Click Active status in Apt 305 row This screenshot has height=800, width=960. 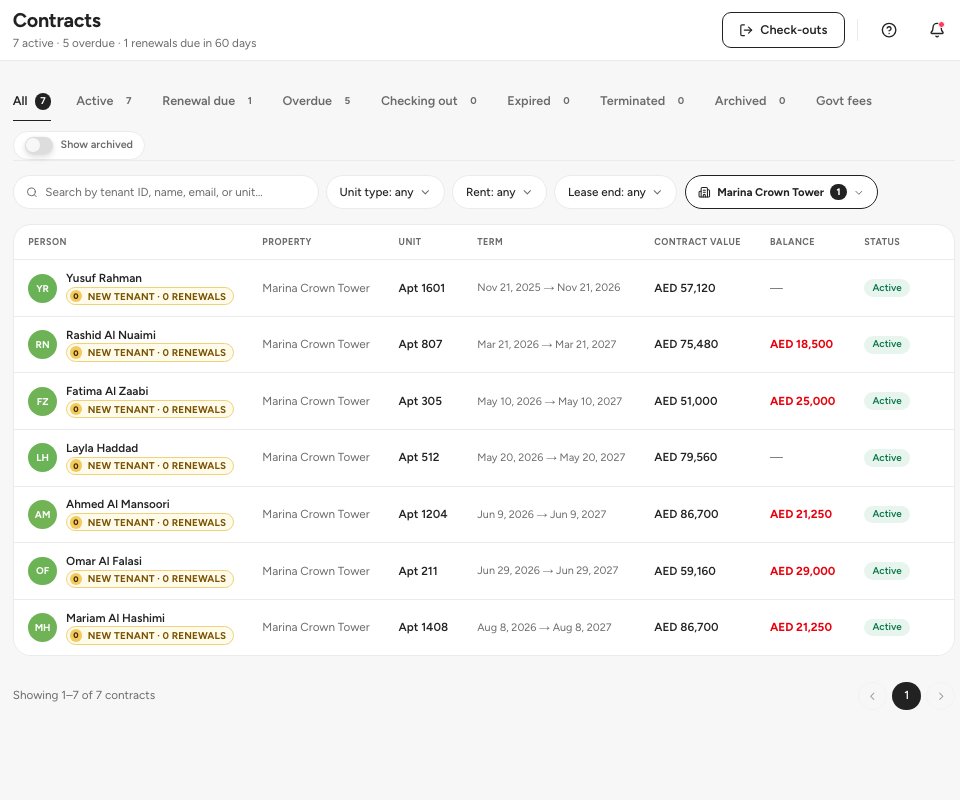(x=887, y=402)
